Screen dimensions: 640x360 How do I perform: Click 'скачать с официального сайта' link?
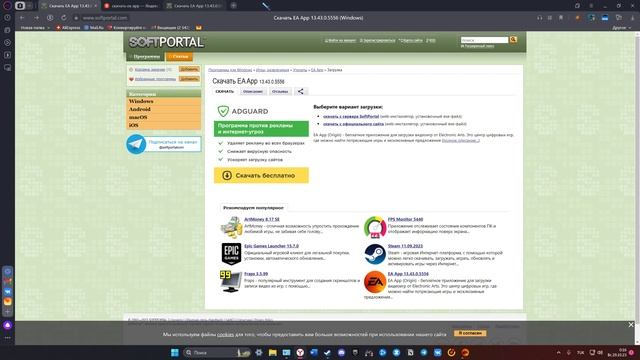click(x=353, y=124)
